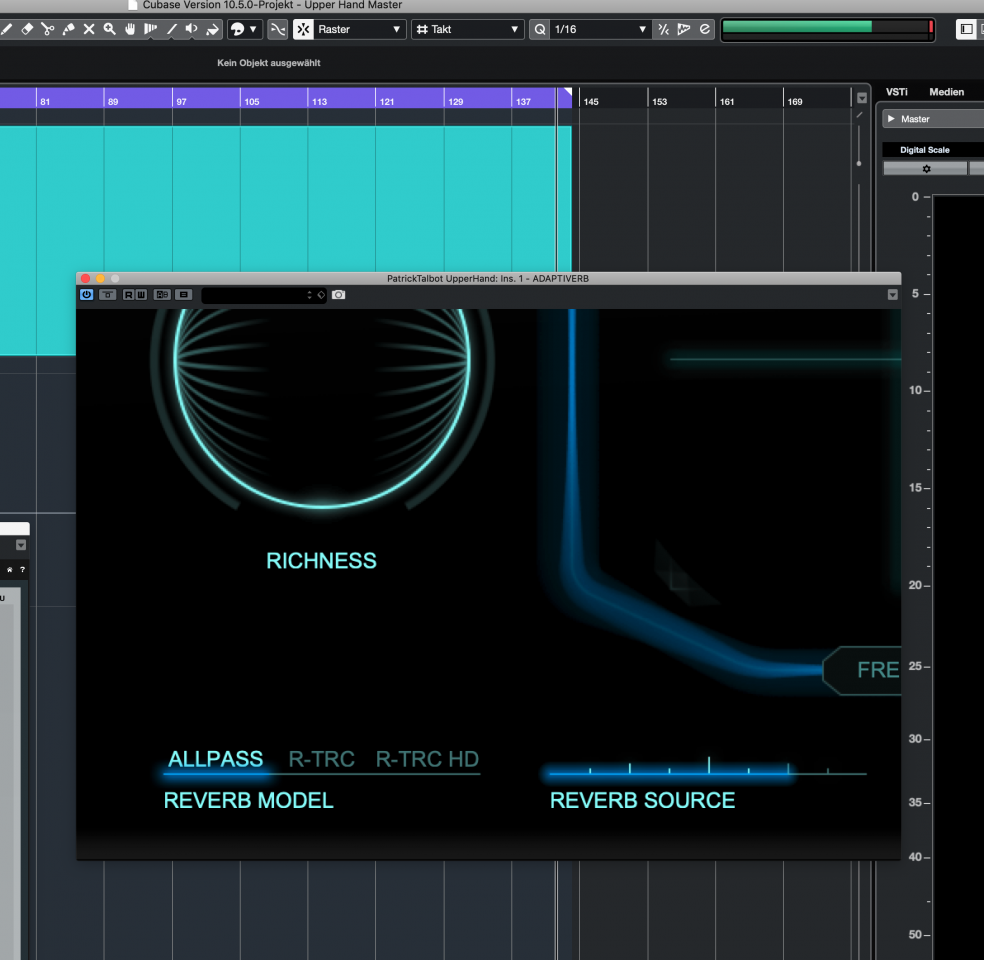Open the lower-left panel dropdown arrow
The width and height of the screenshot is (984, 960).
21,545
